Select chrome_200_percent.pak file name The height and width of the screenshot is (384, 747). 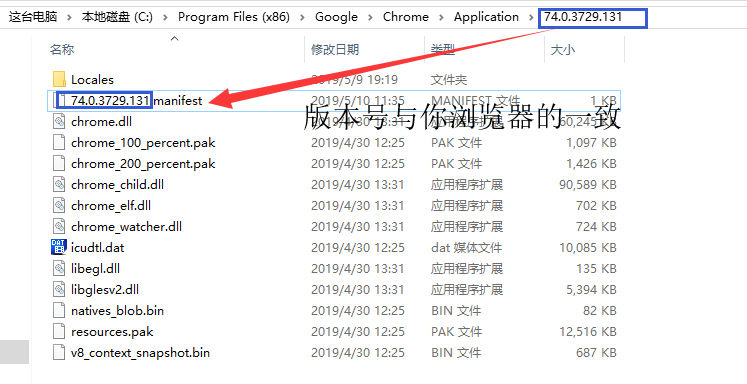click(143, 163)
